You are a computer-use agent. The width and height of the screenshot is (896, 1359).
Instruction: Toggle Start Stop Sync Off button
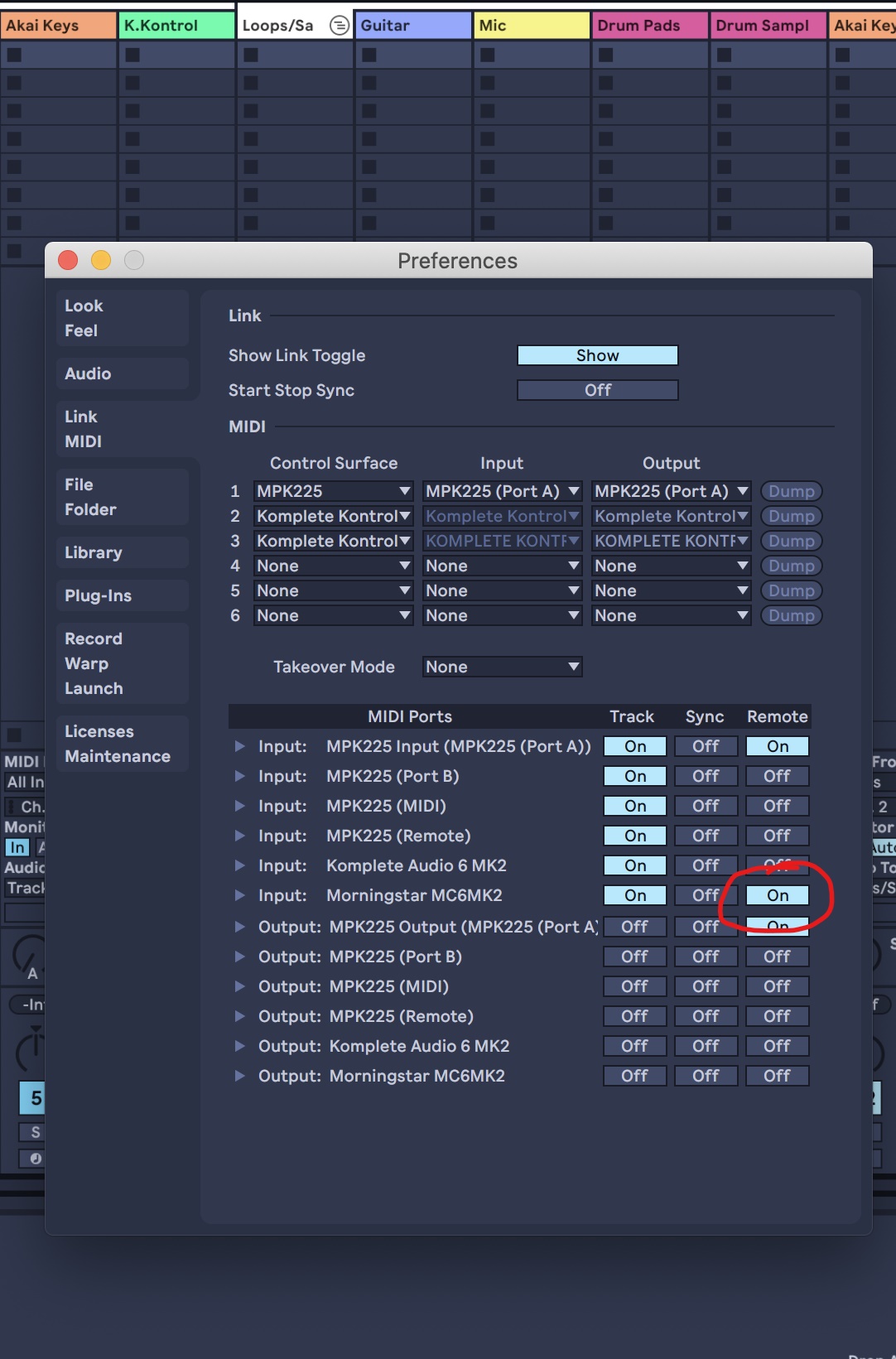pyautogui.click(x=598, y=390)
